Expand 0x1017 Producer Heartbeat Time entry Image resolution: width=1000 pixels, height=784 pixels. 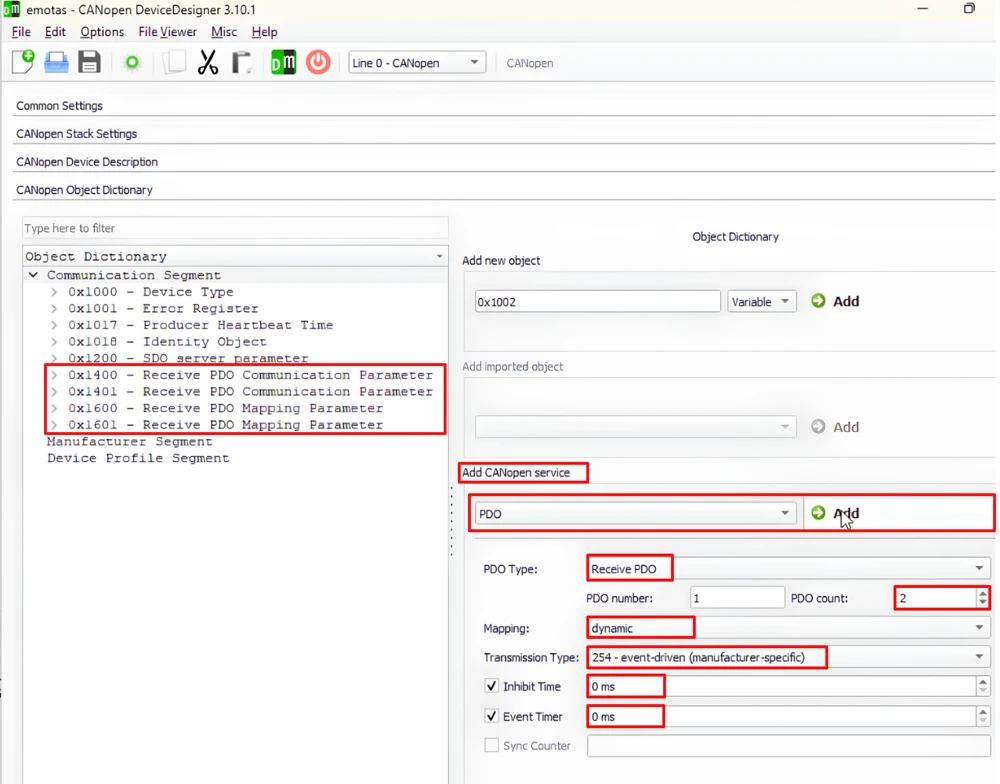coord(54,325)
